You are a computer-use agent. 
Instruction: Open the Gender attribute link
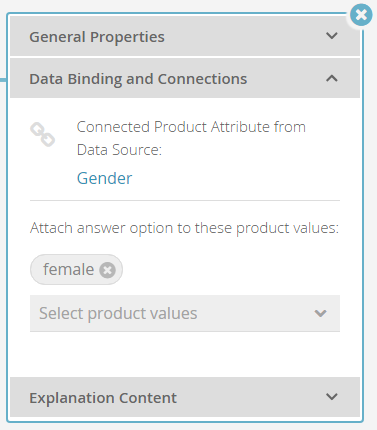tap(105, 178)
